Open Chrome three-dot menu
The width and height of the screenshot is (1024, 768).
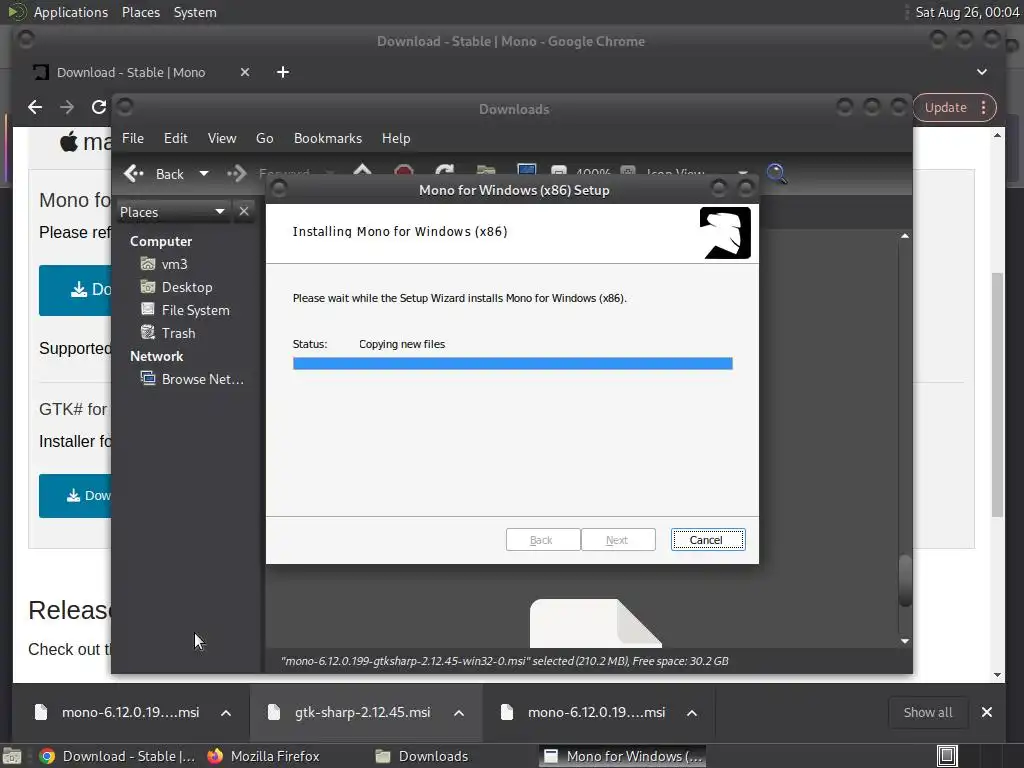coord(984,108)
